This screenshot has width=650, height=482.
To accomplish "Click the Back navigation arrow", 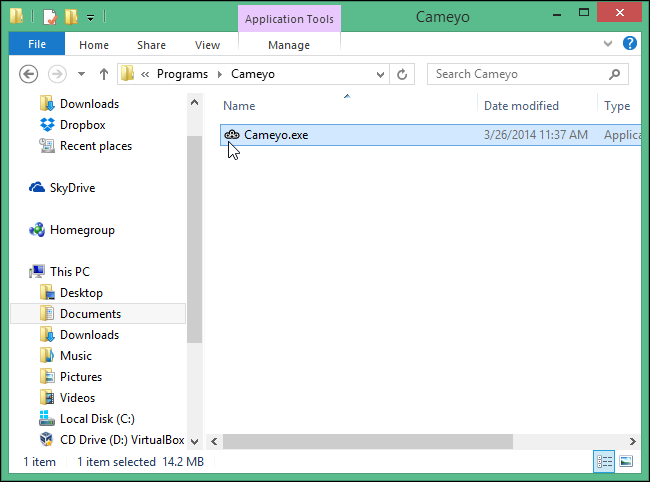I will point(29,74).
